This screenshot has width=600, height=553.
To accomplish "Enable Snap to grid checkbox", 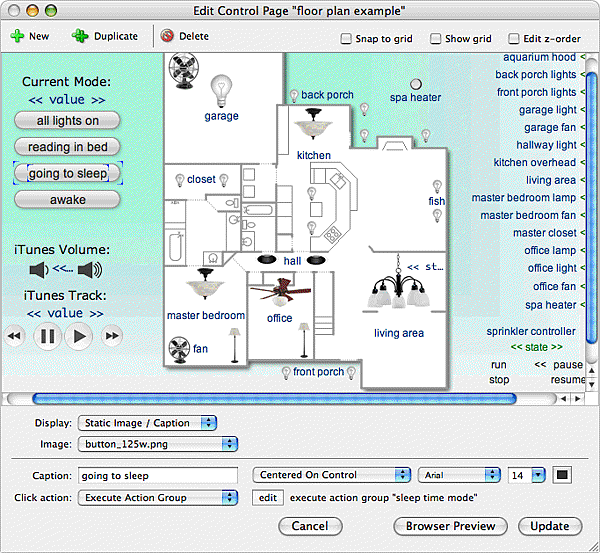I will point(346,39).
